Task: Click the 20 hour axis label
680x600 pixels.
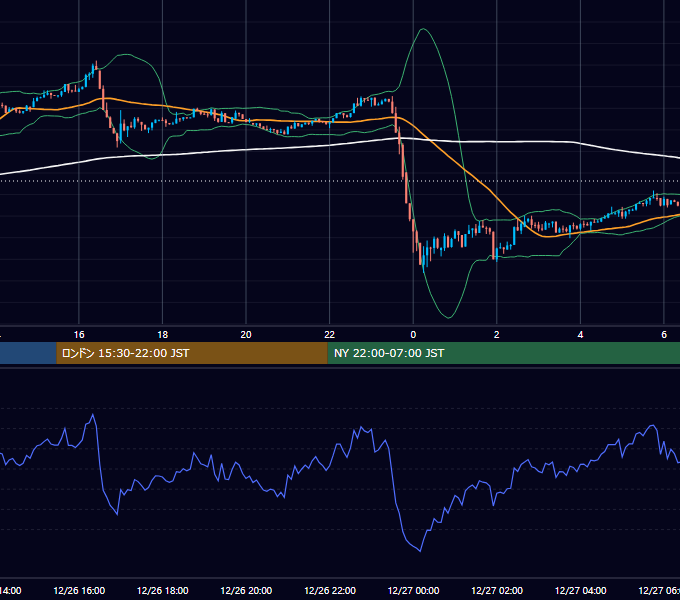Action: pos(246,335)
